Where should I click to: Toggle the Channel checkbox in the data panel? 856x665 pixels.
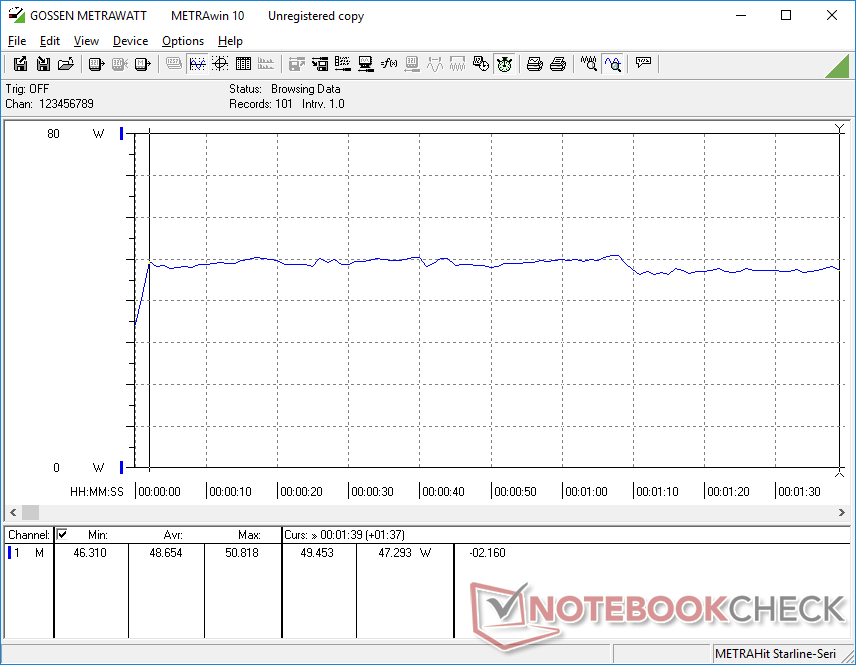[62, 534]
